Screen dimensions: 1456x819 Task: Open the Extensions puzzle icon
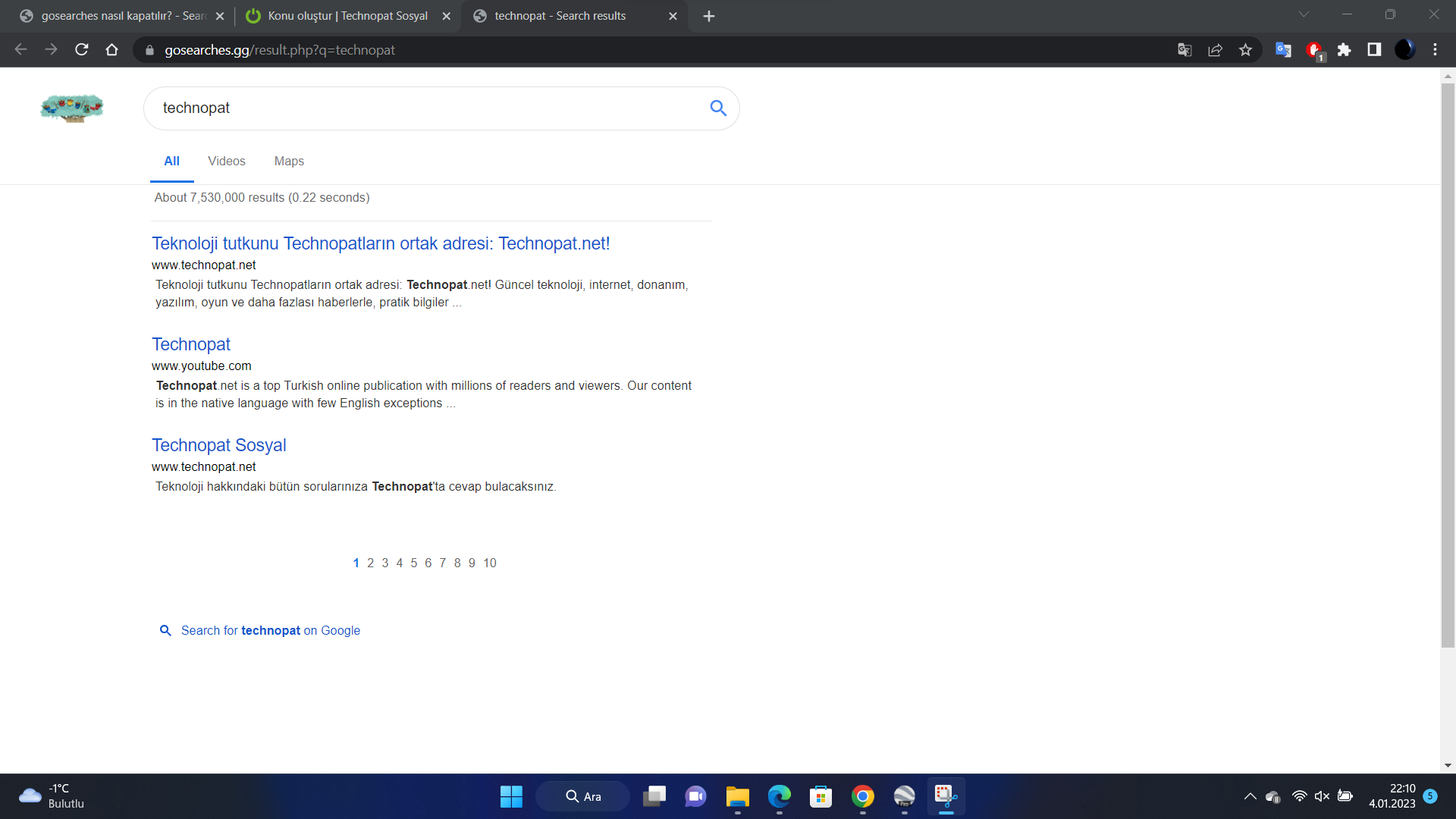pos(1344,50)
